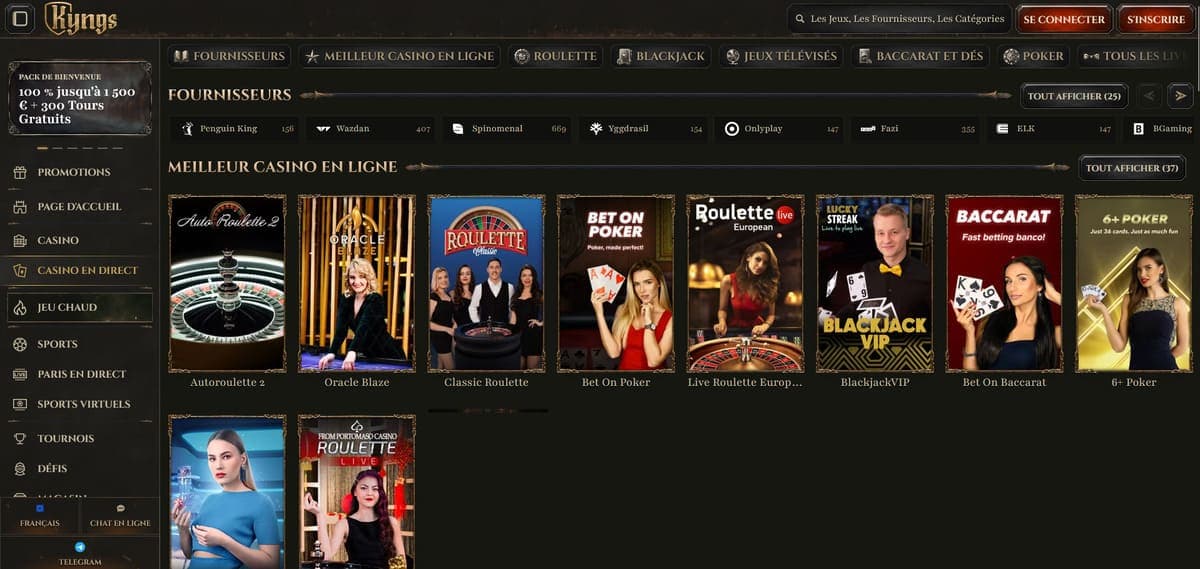Go to previous providers with left arrow
This screenshot has height=569, width=1200.
[x=1149, y=96]
